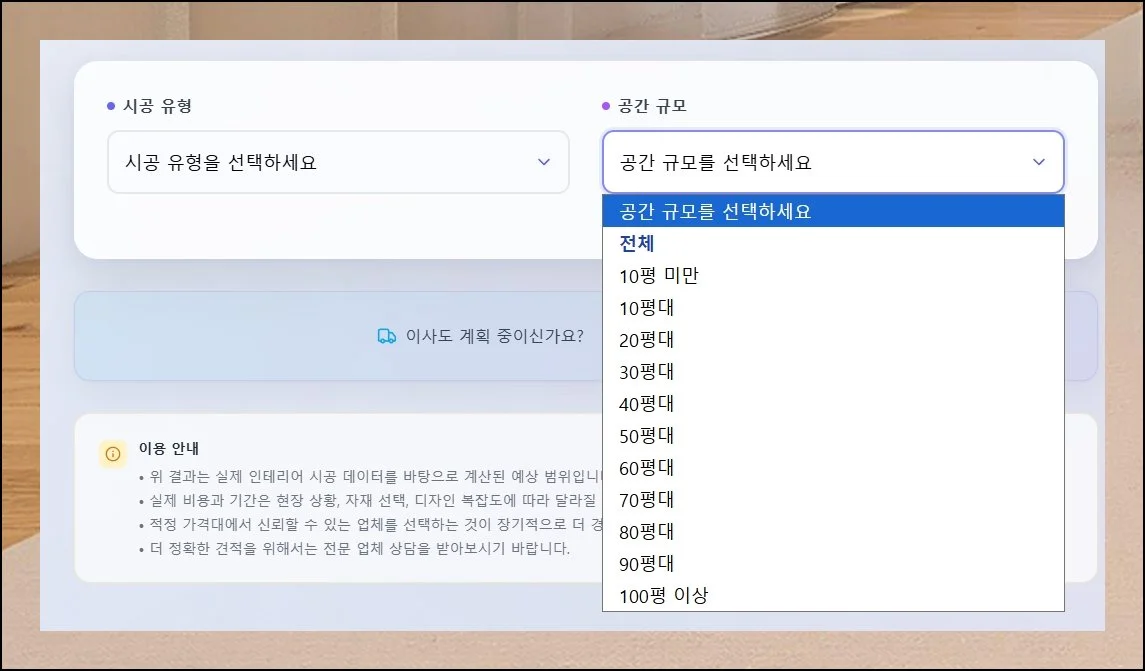Choose the 10평 미만 option
The height and width of the screenshot is (671, 1145).
point(832,276)
